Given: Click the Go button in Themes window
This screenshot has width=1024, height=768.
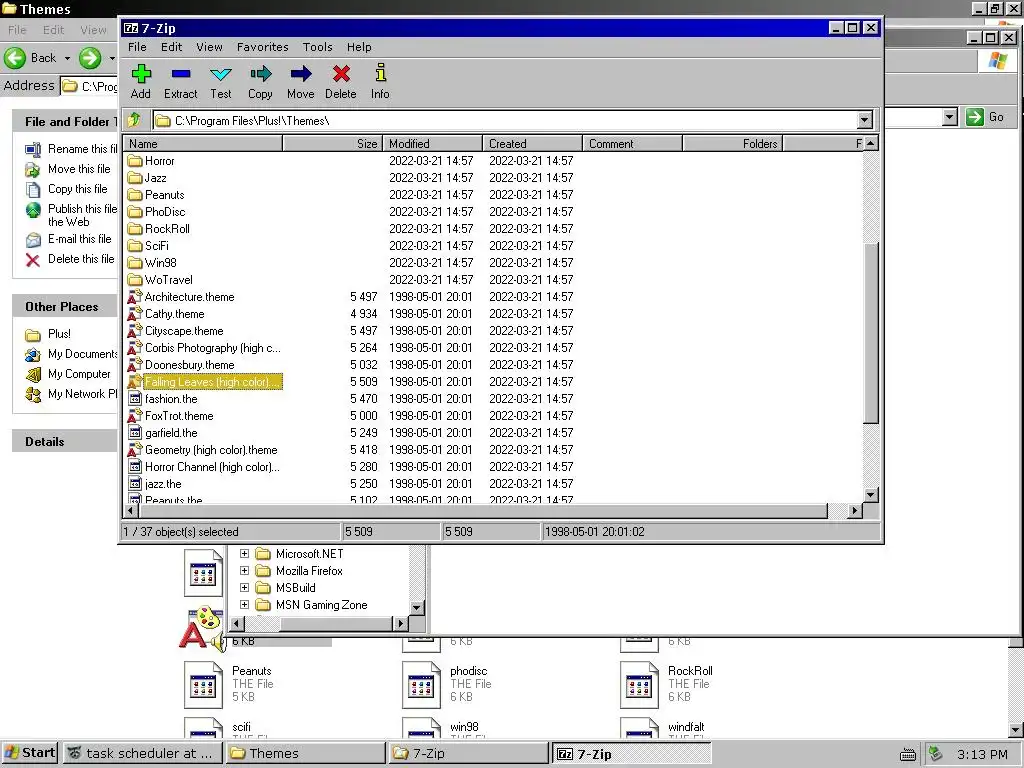Looking at the screenshot, I should click(x=985, y=117).
